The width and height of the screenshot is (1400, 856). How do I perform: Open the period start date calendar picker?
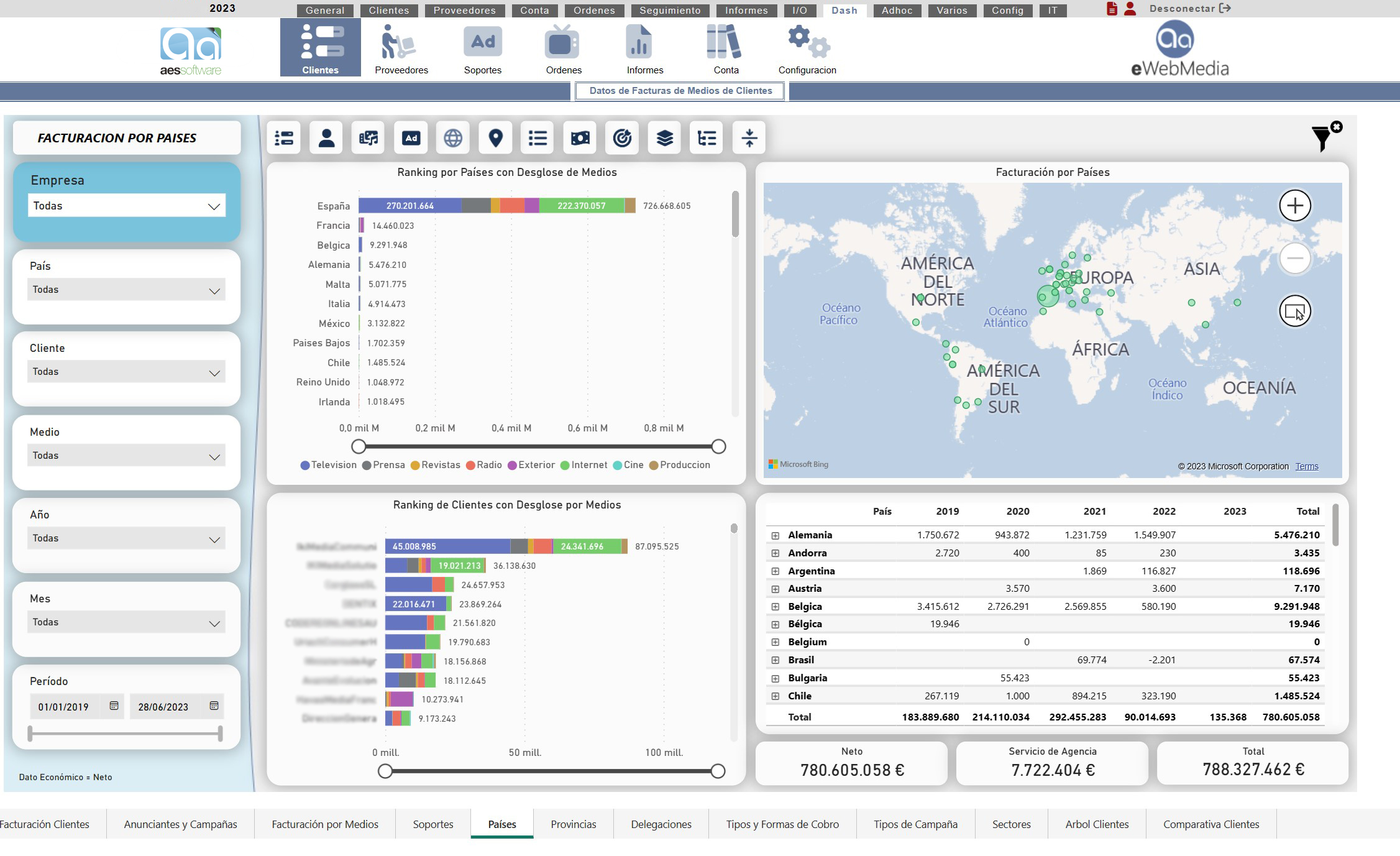[114, 706]
